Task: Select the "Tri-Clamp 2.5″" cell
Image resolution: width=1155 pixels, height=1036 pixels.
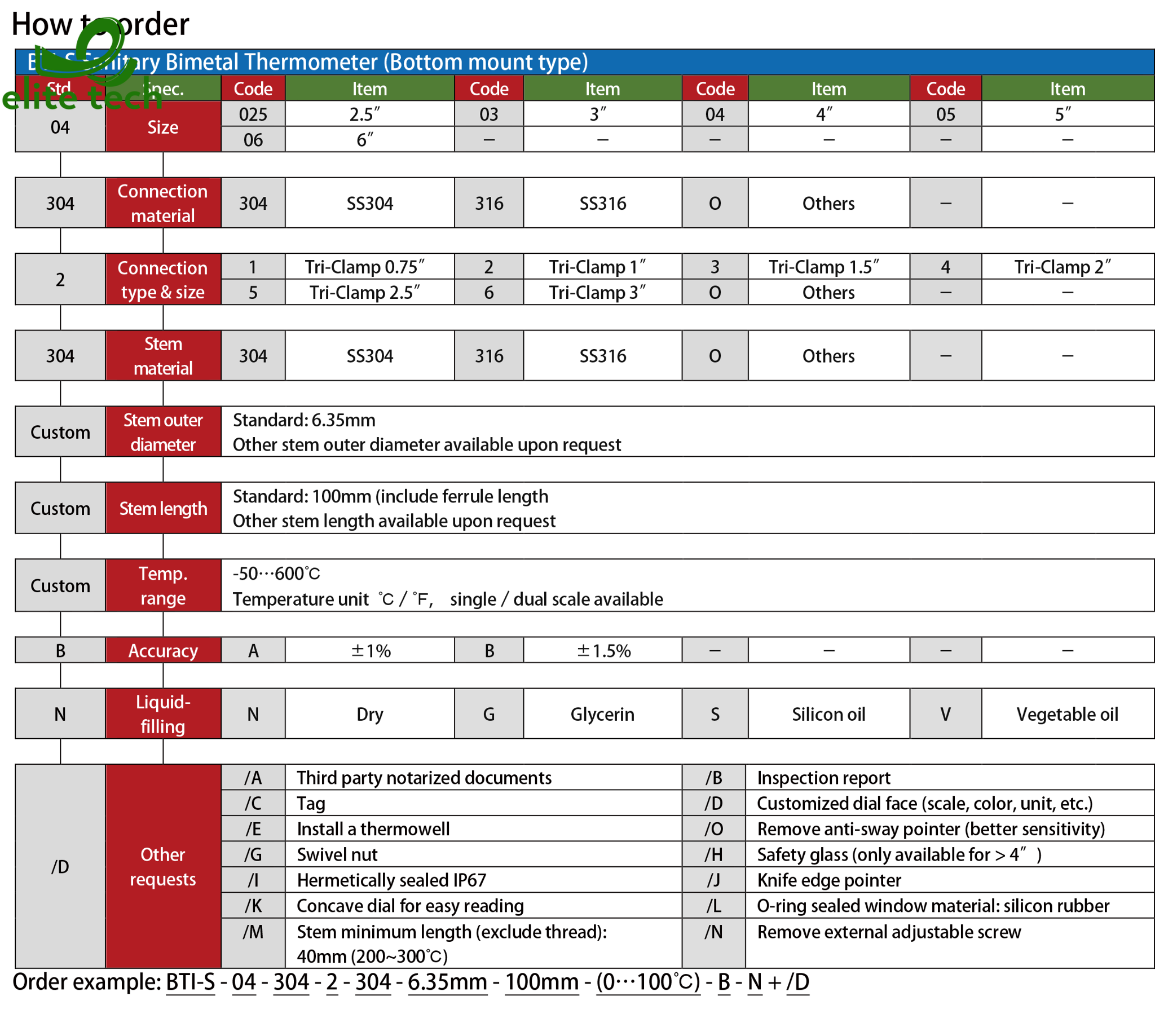Action: click(369, 292)
